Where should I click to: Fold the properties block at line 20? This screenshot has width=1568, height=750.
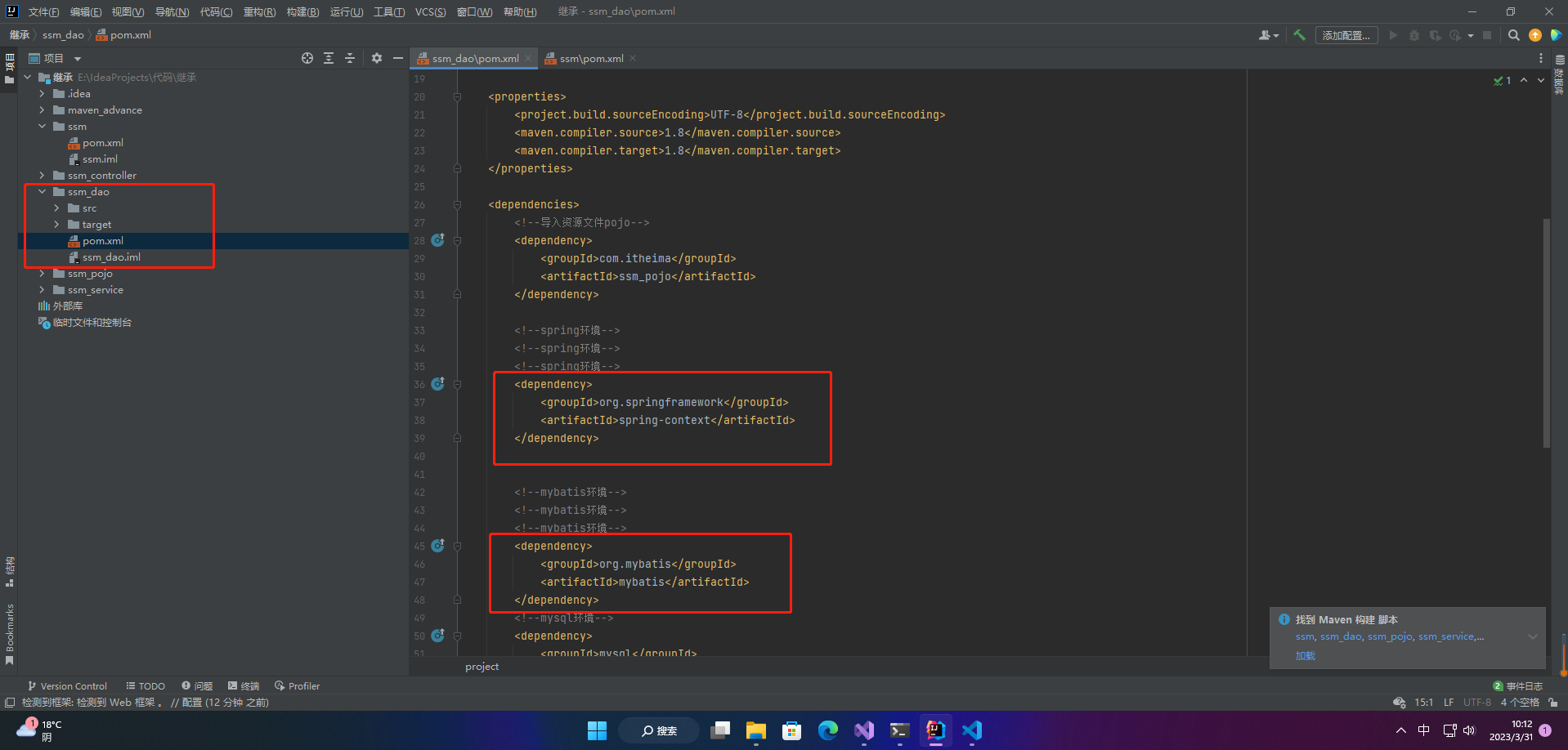pyautogui.click(x=457, y=96)
